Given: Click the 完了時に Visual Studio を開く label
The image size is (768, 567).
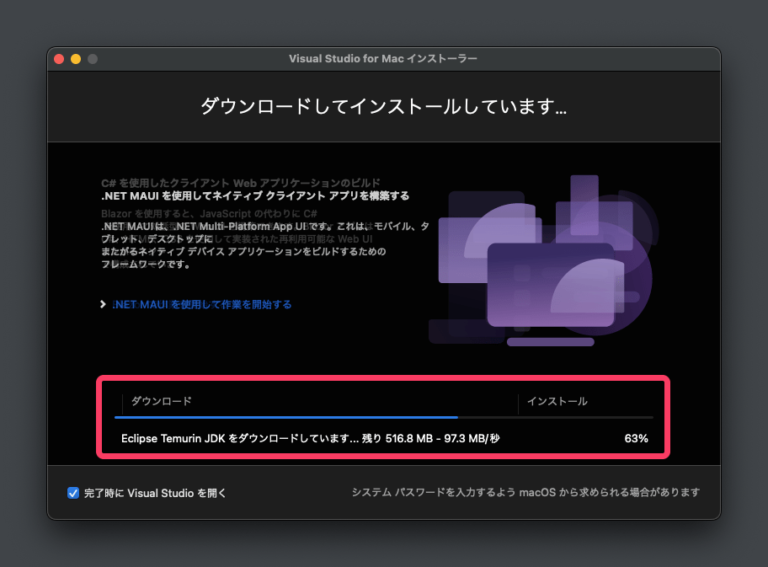Looking at the screenshot, I should [155, 493].
